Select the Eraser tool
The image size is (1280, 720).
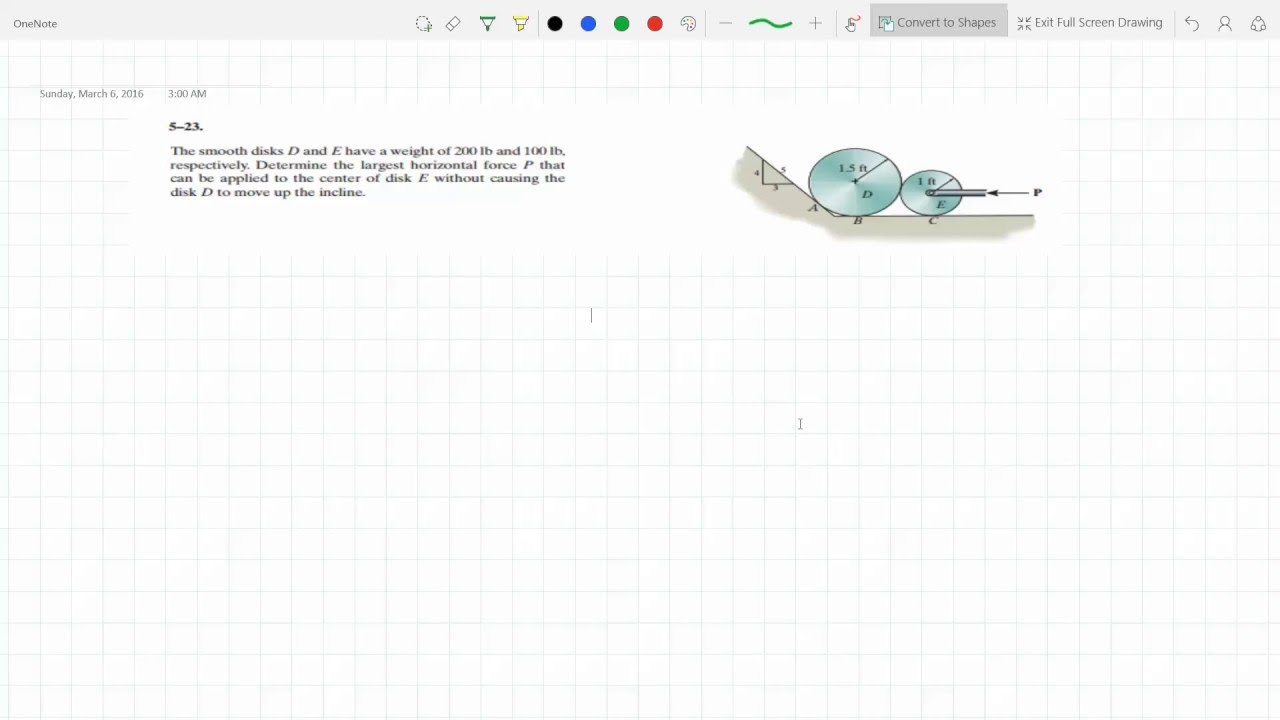(x=453, y=23)
